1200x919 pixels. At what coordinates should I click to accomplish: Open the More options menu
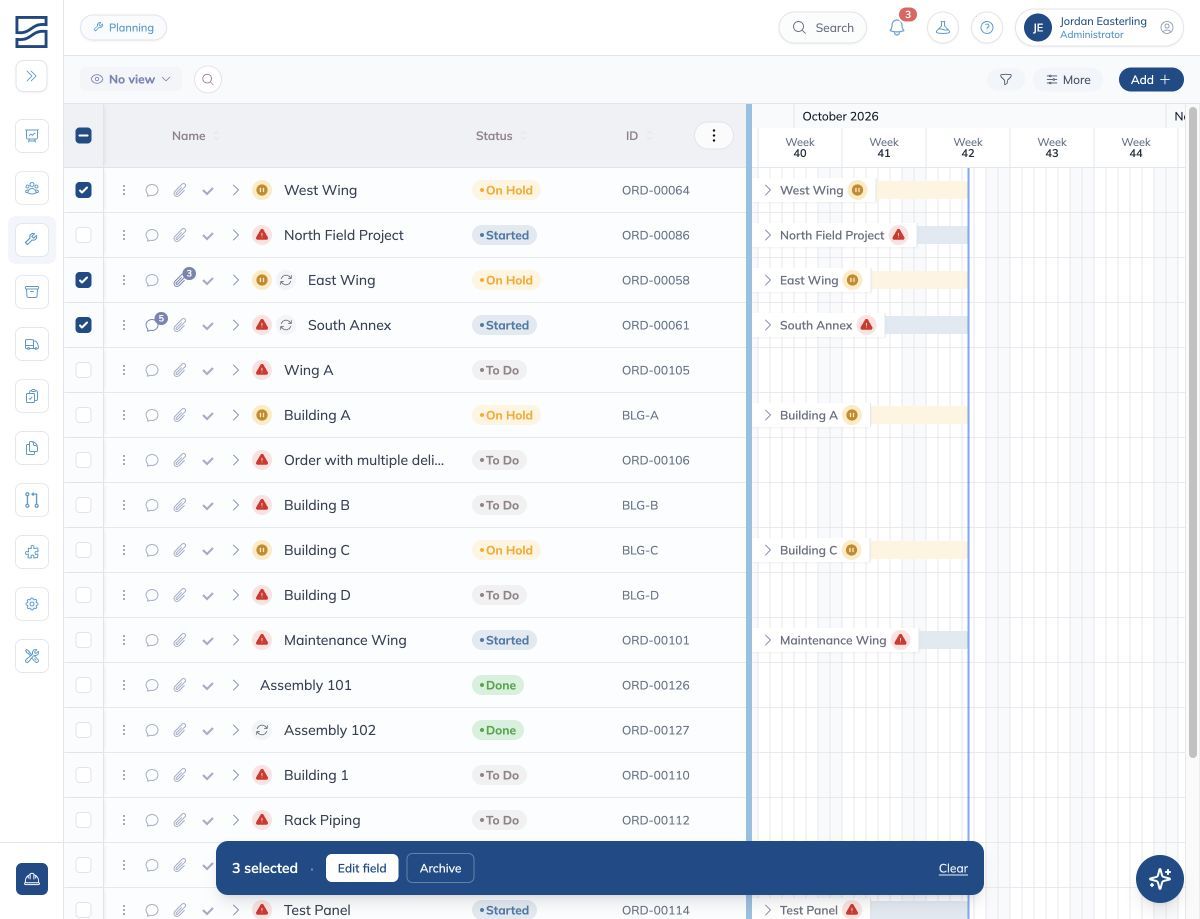coord(1068,80)
